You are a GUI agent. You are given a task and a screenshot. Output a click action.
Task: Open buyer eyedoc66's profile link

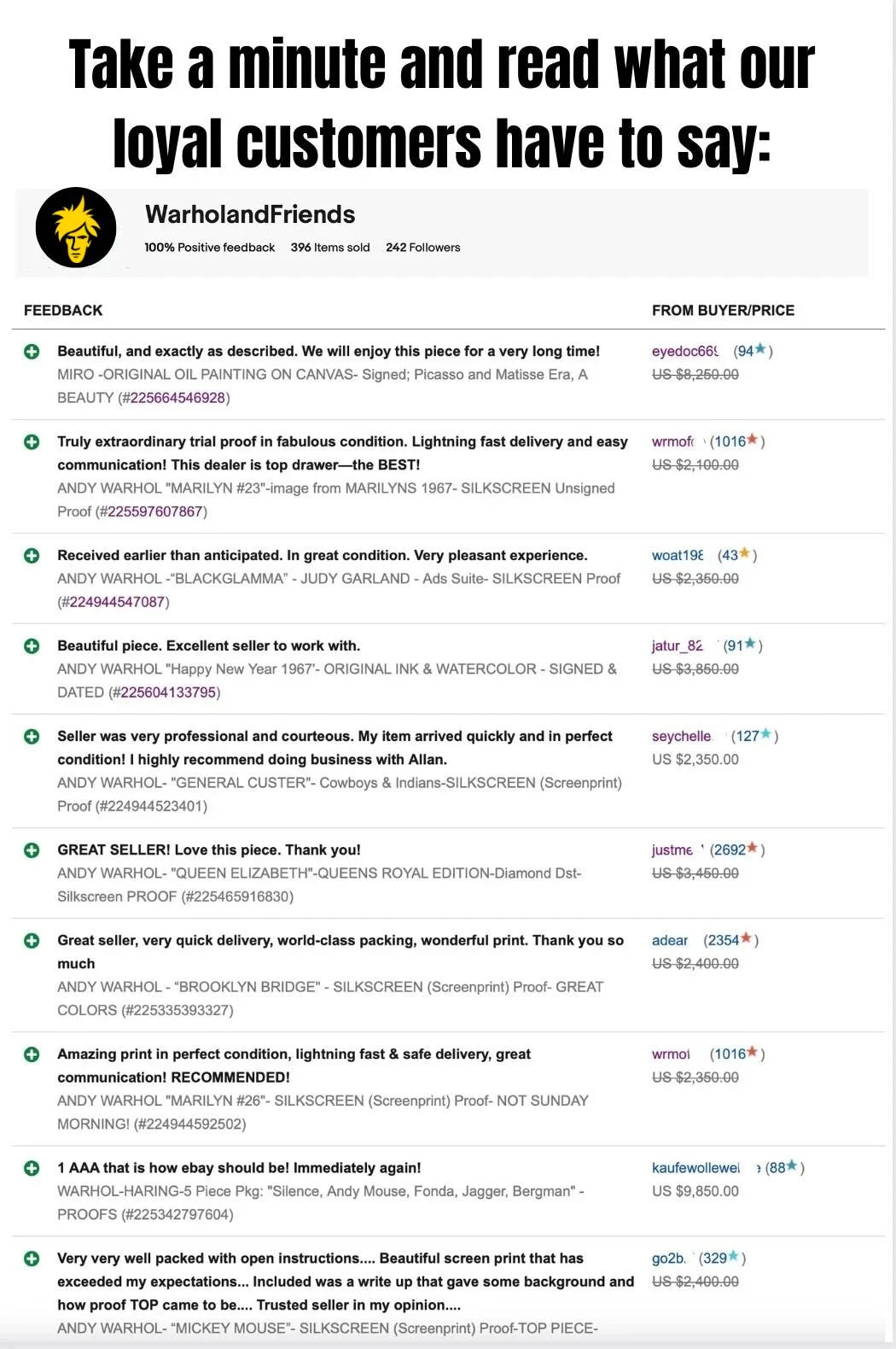[x=683, y=350]
